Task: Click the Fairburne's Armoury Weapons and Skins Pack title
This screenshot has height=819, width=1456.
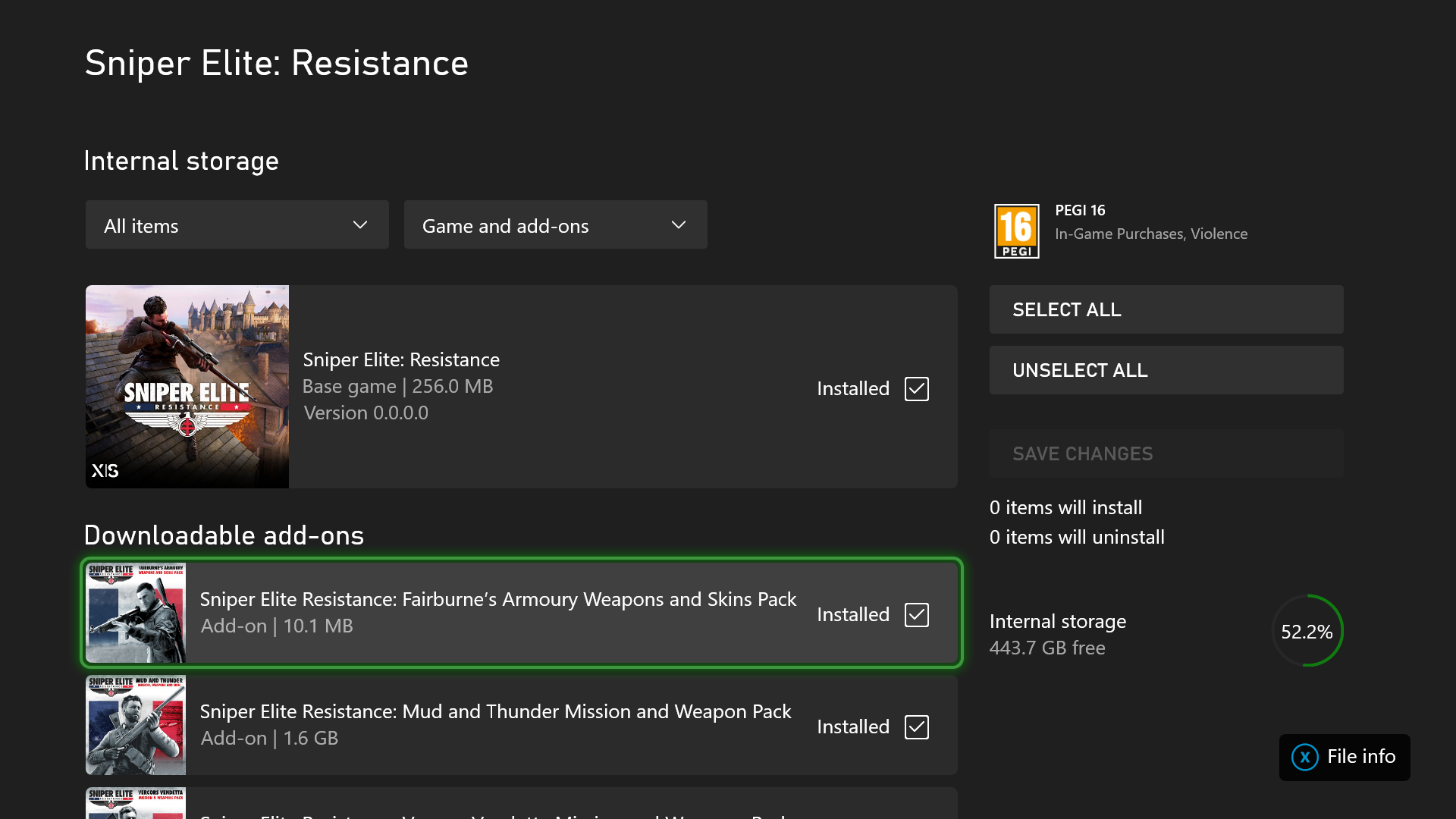Action: coord(498,599)
